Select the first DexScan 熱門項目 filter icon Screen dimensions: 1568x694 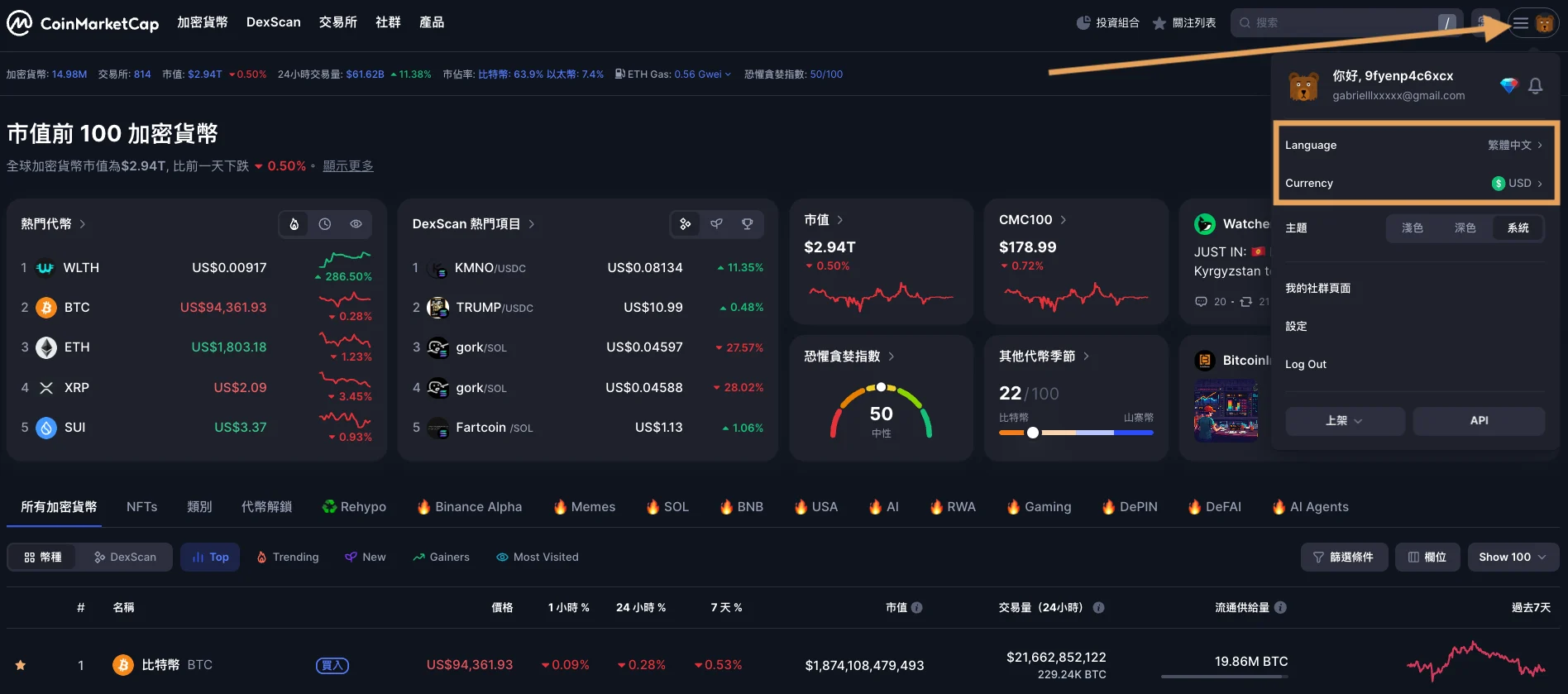pyautogui.click(x=686, y=224)
